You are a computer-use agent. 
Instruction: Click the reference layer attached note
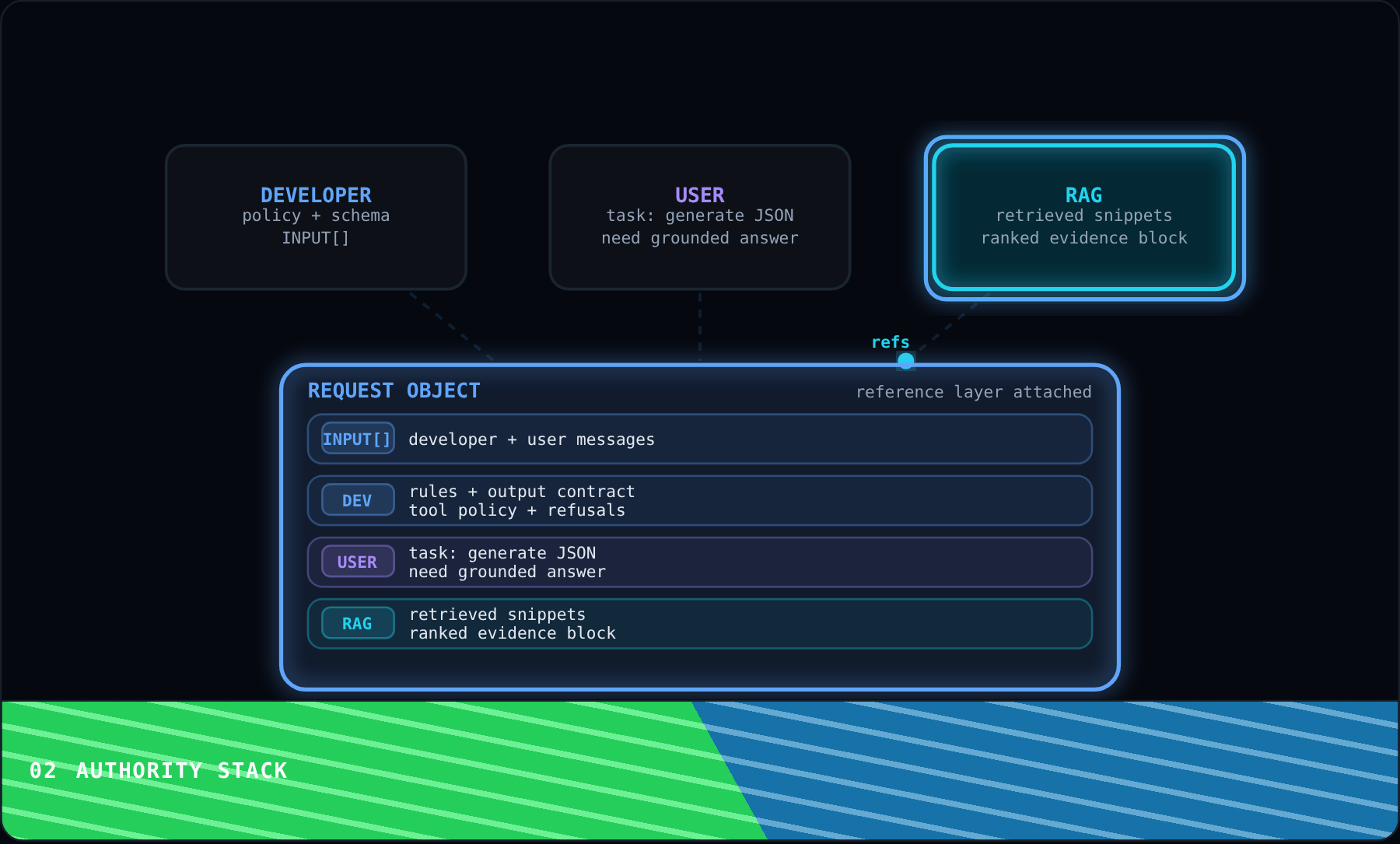pyautogui.click(x=973, y=392)
